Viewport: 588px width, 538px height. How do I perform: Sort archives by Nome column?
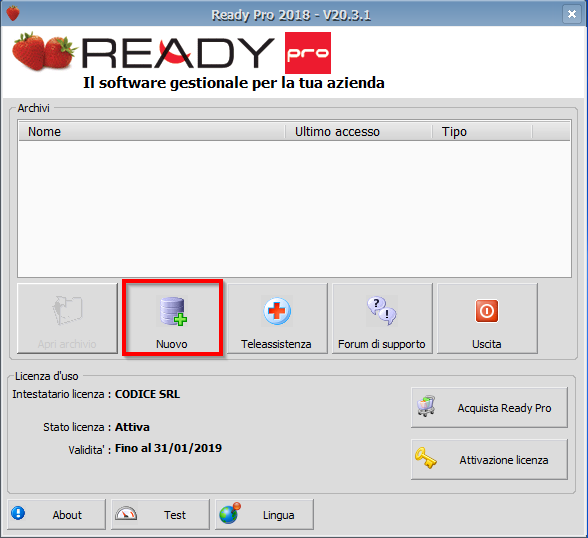(152, 132)
